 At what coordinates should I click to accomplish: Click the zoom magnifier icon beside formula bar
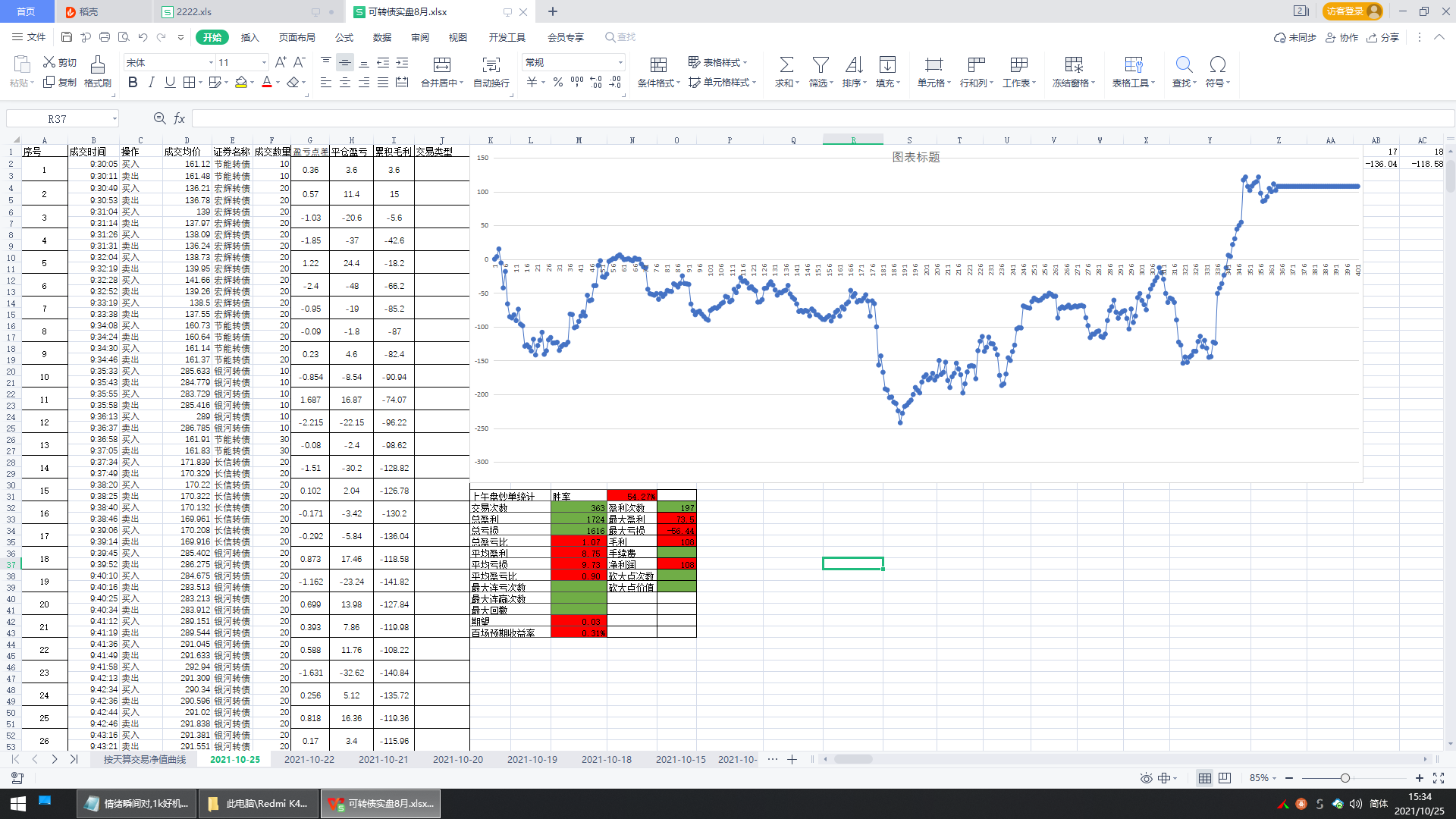pos(159,118)
